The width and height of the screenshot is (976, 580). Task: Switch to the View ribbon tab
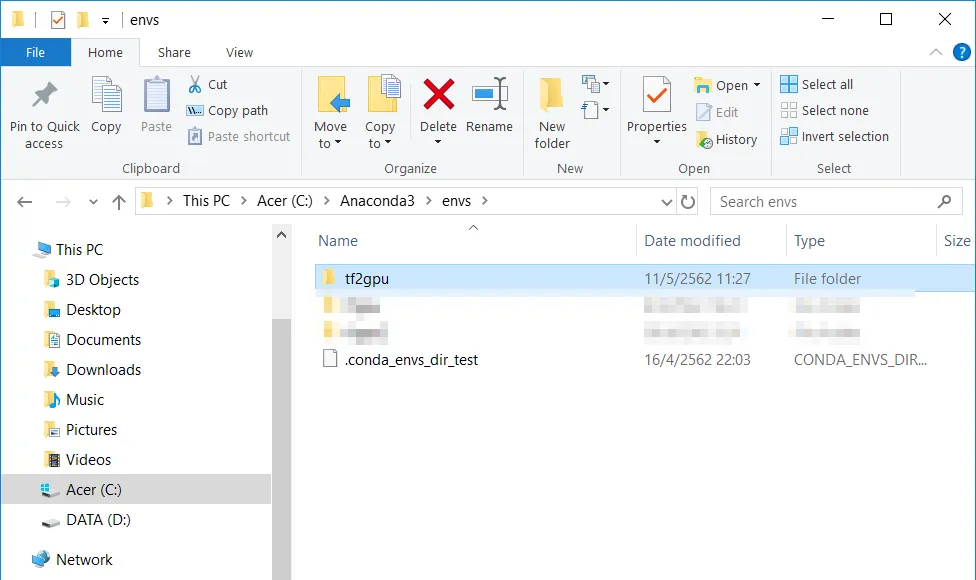240,52
